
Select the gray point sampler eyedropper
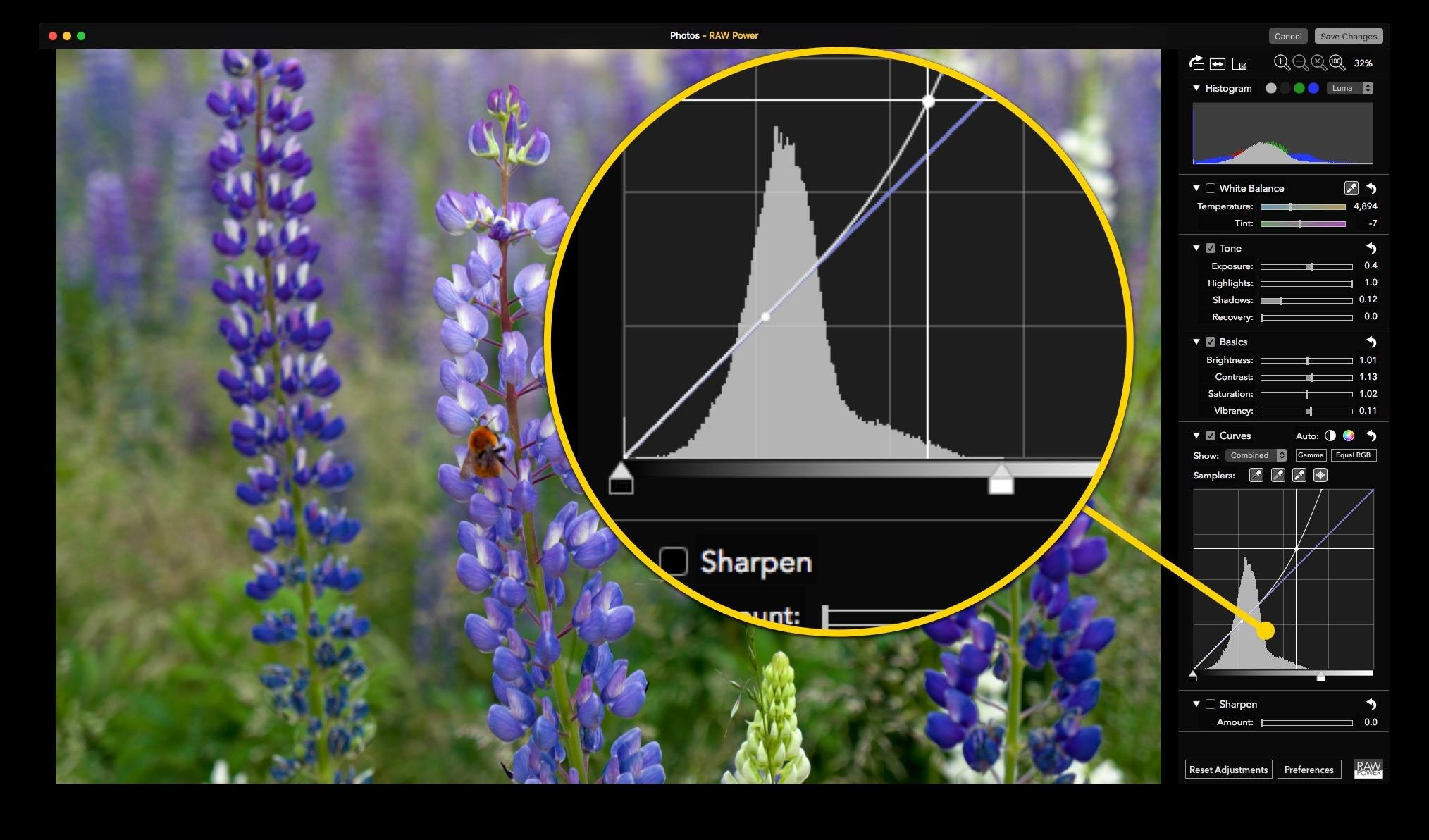click(1278, 475)
